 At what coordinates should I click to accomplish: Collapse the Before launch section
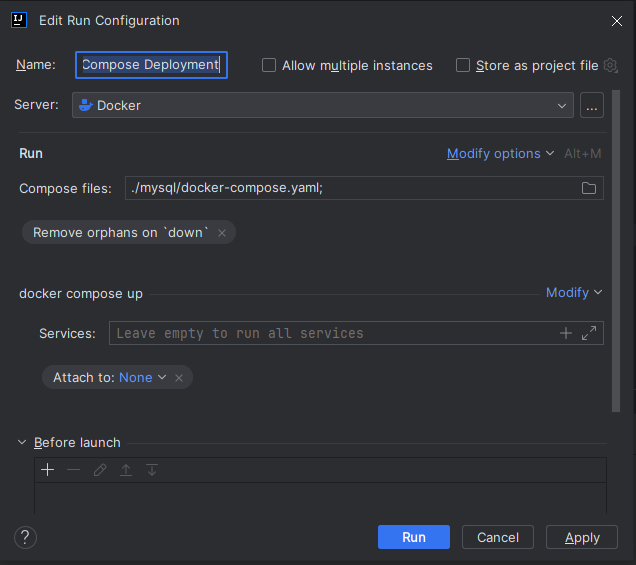click(x=23, y=442)
